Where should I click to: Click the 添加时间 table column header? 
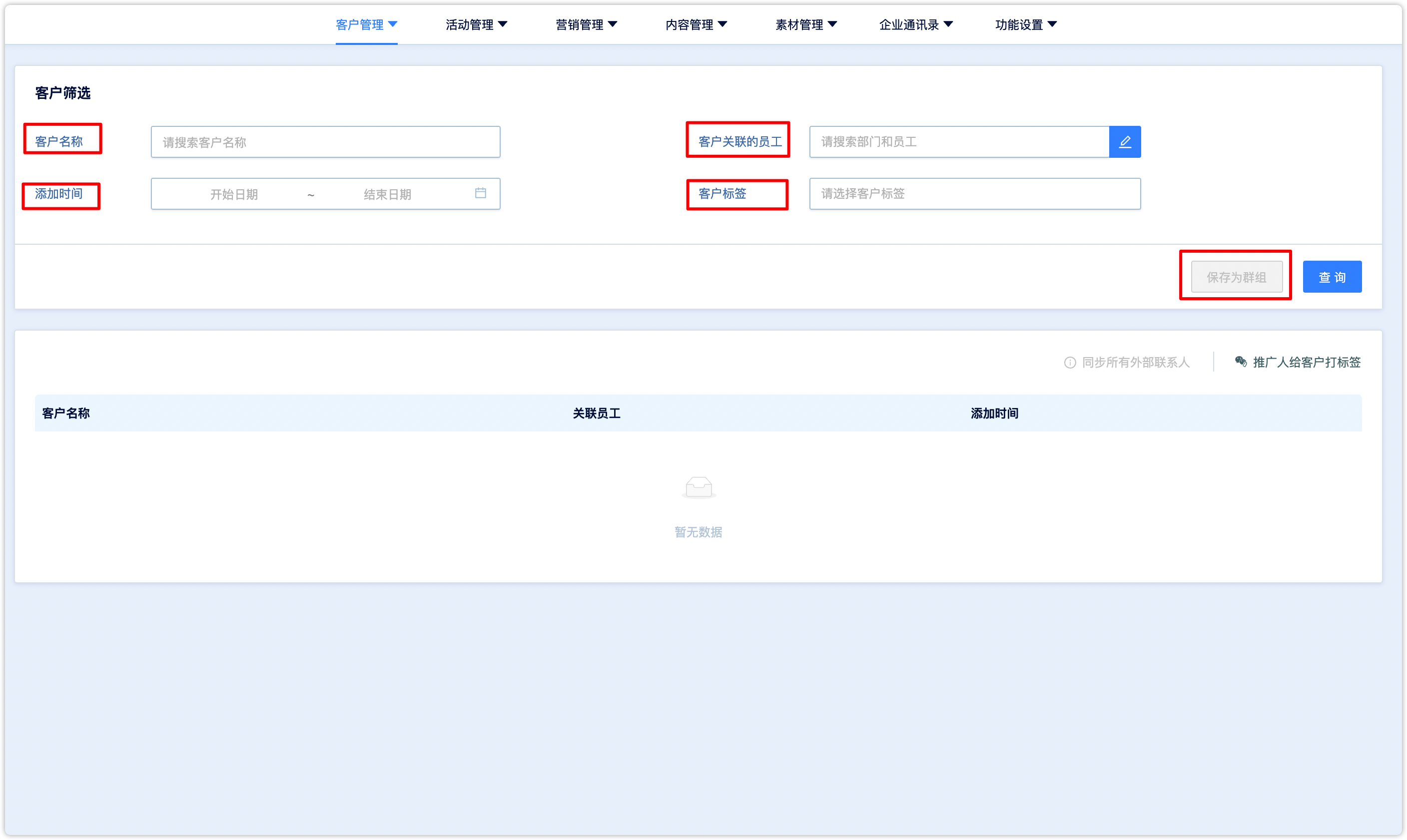pos(994,413)
